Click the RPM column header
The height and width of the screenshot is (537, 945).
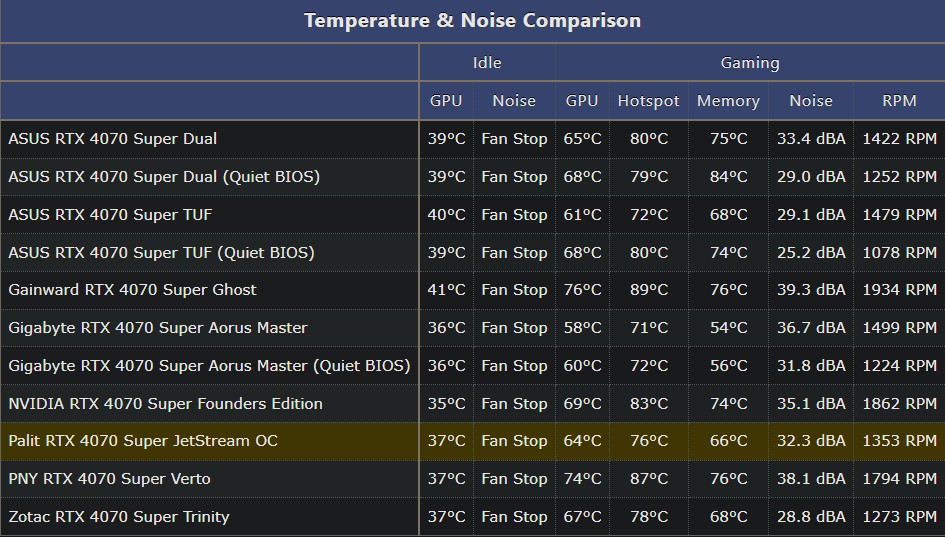[899, 101]
